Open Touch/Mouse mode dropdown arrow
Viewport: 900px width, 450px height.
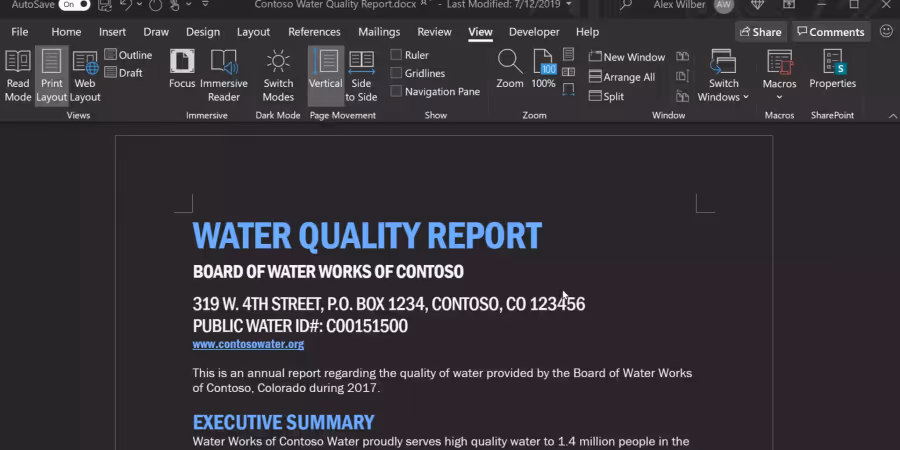coord(188,5)
